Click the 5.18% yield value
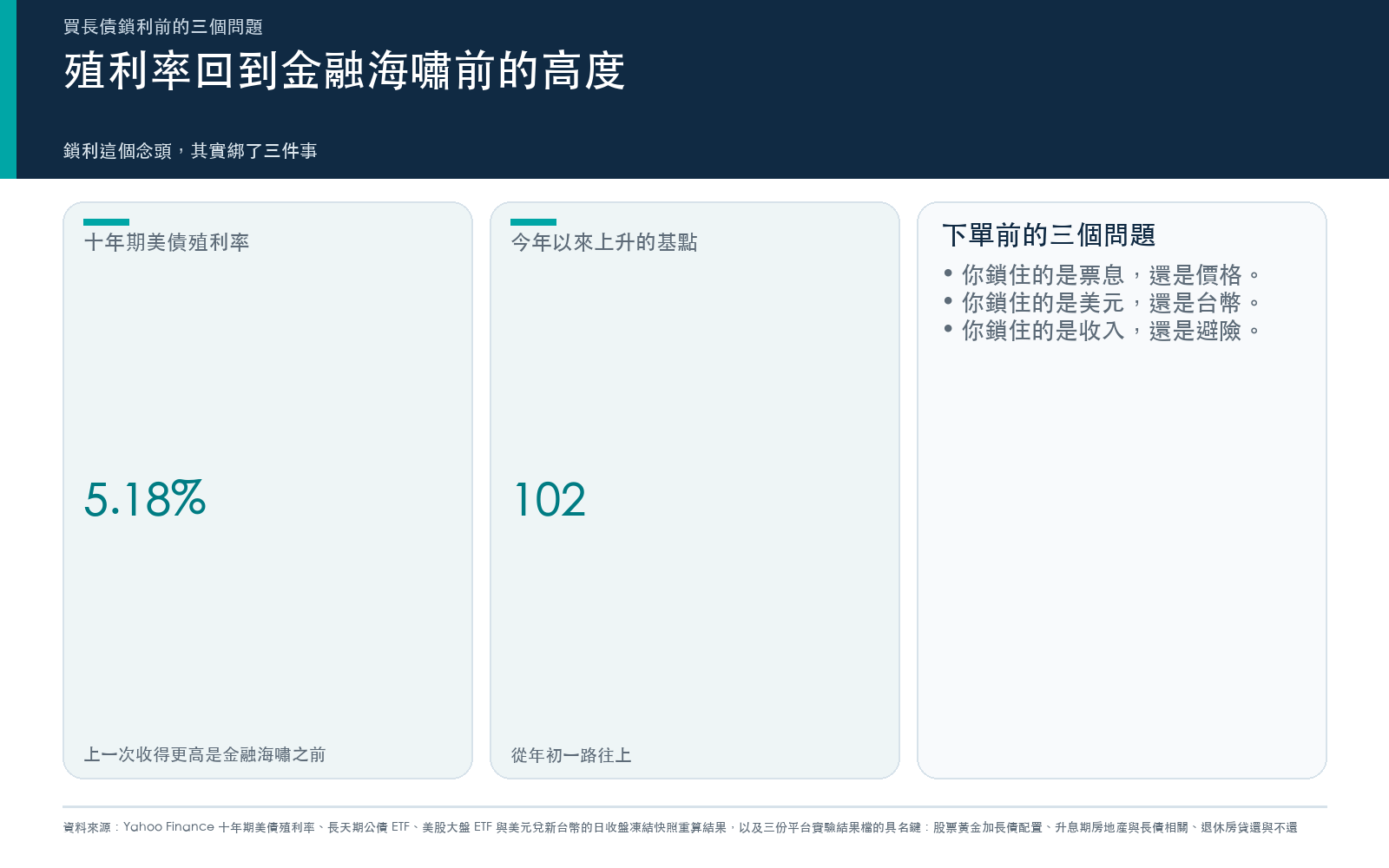This screenshot has height=868, width=1389. [145, 499]
